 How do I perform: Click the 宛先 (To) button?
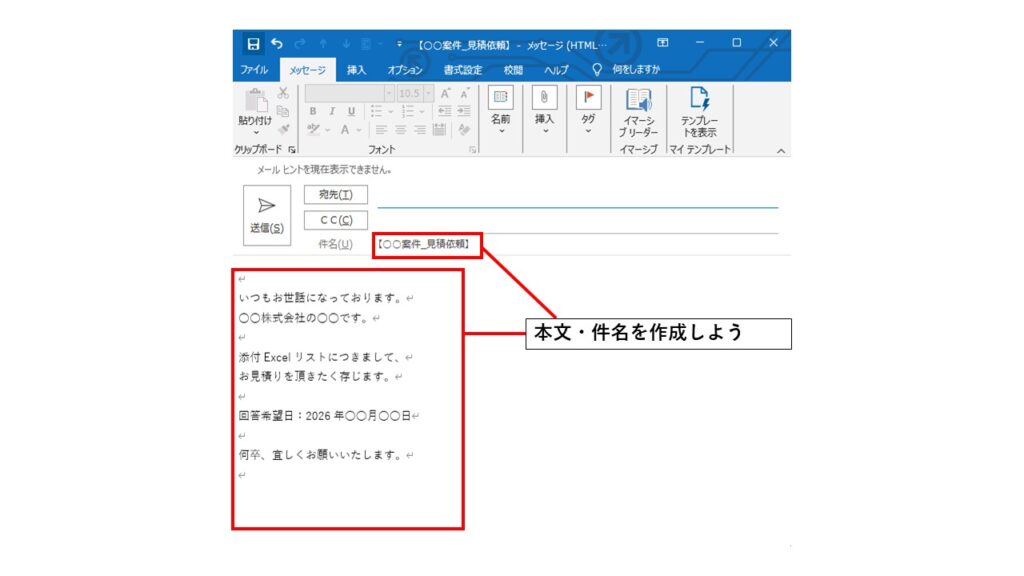pos(335,194)
